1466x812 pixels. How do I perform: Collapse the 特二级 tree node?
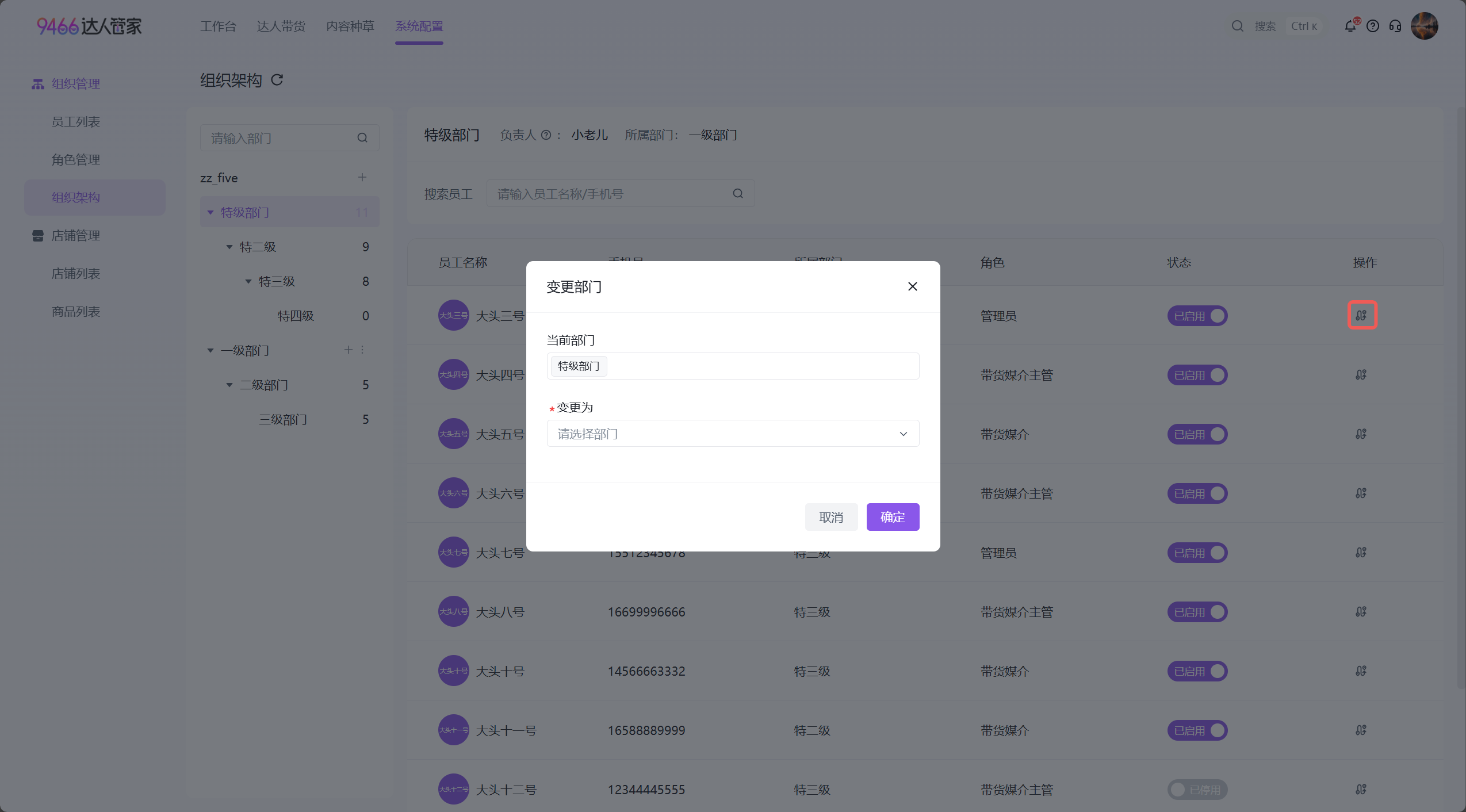pyautogui.click(x=229, y=247)
